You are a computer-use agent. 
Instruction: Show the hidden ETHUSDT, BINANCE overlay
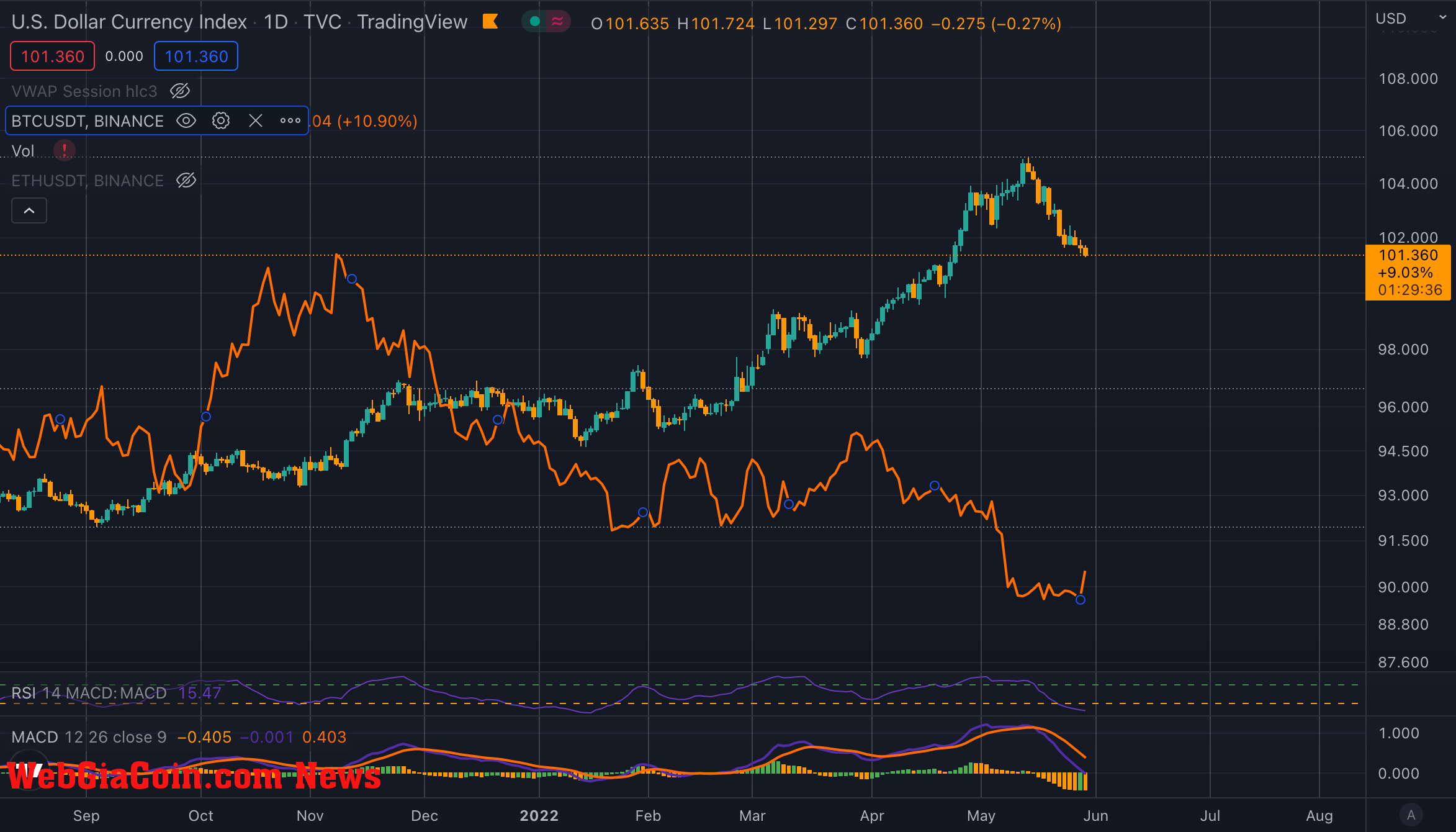pyautogui.click(x=186, y=180)
